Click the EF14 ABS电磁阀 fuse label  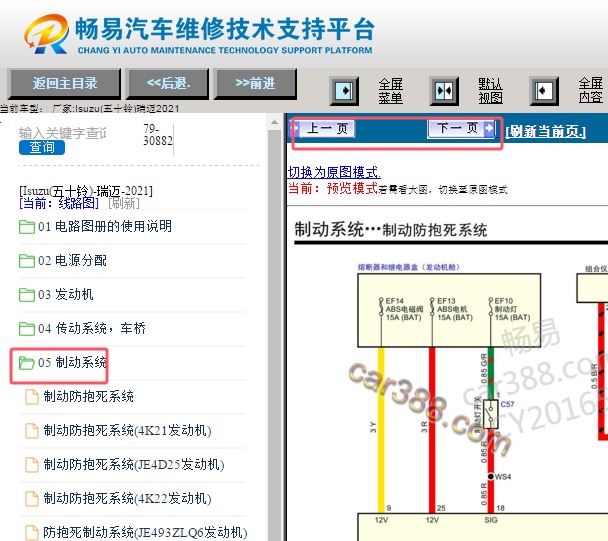(x=404, y=309)
